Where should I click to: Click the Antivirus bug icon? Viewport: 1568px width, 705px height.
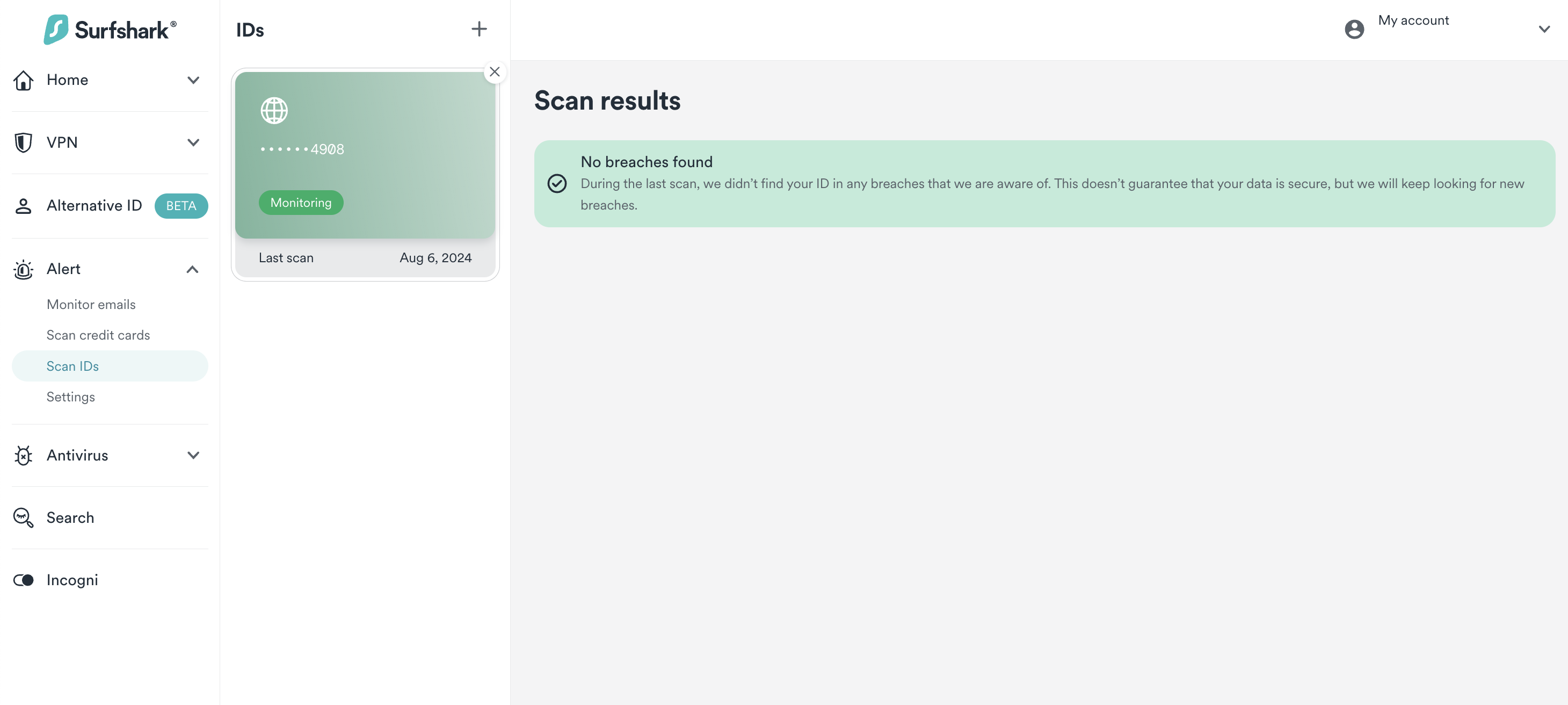click(x=23, y=455)
